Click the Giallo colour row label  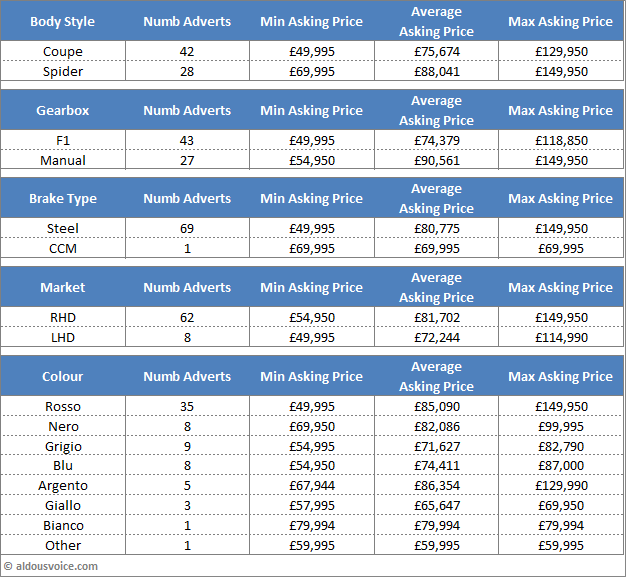(x=63, y=505)
